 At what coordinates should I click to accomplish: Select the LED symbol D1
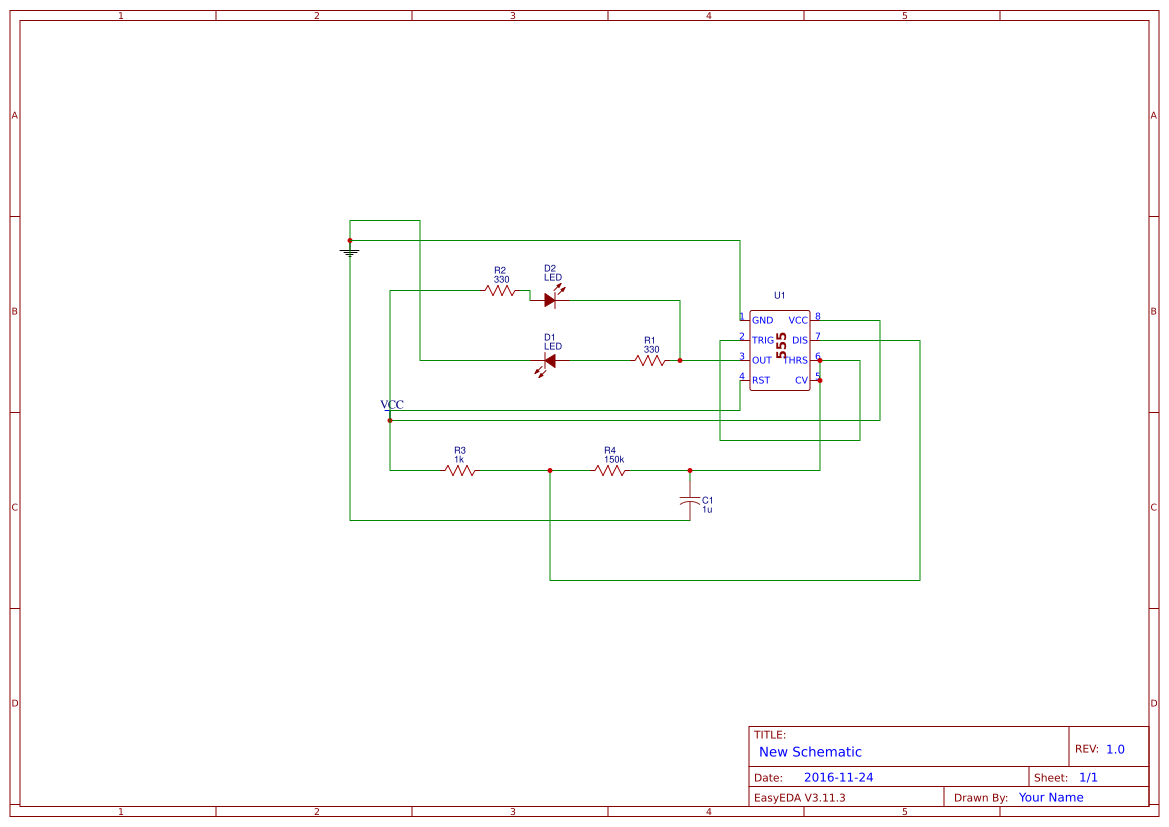tap(549, 360)
